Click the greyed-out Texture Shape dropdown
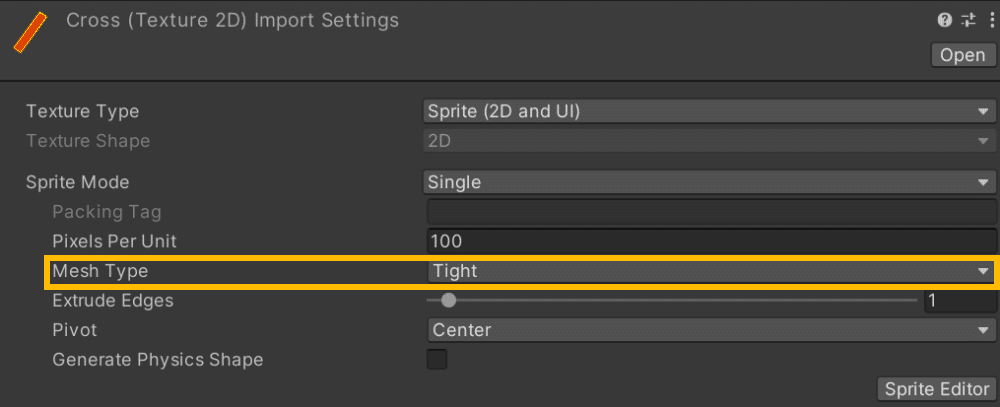1000x407 pixels. pos(709,141)
